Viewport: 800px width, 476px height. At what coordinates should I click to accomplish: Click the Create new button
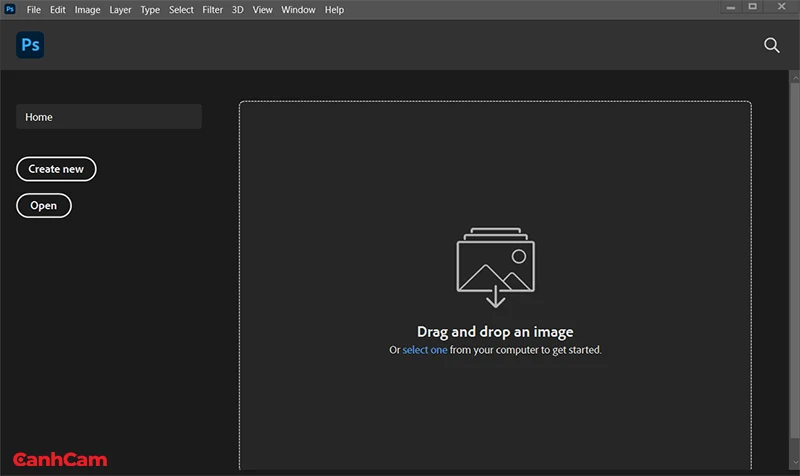click(56, 169)
